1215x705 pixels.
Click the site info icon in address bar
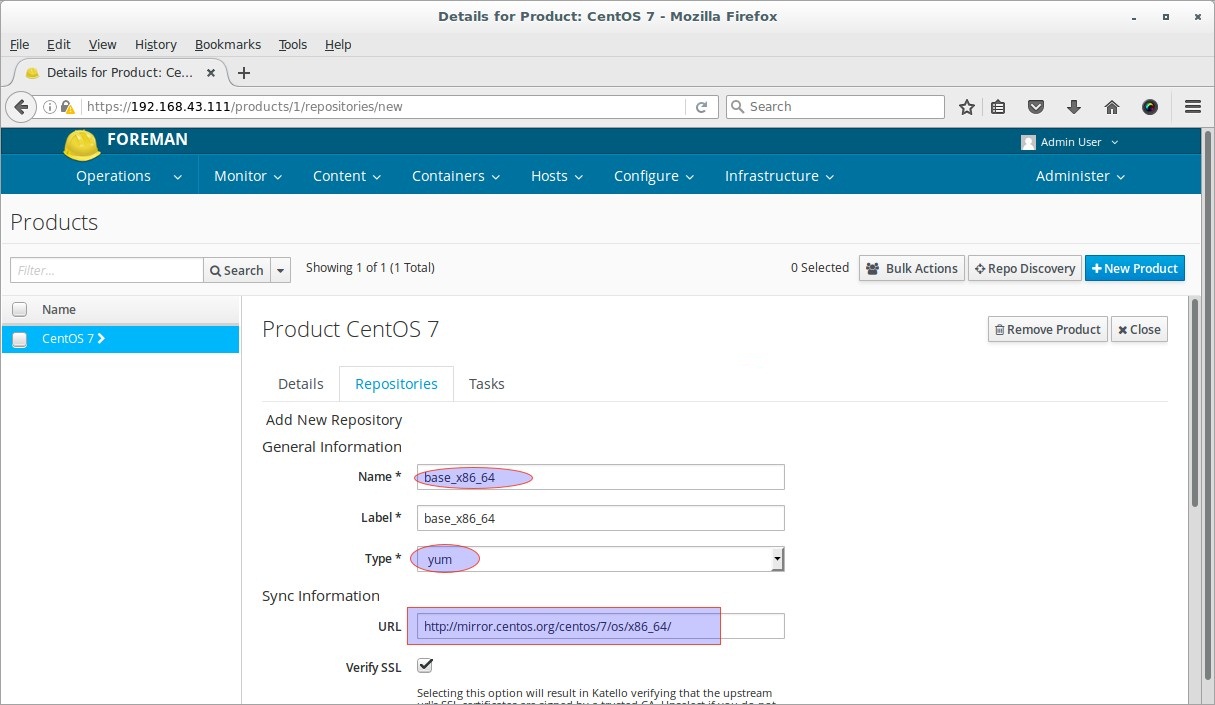click(49, 107)
